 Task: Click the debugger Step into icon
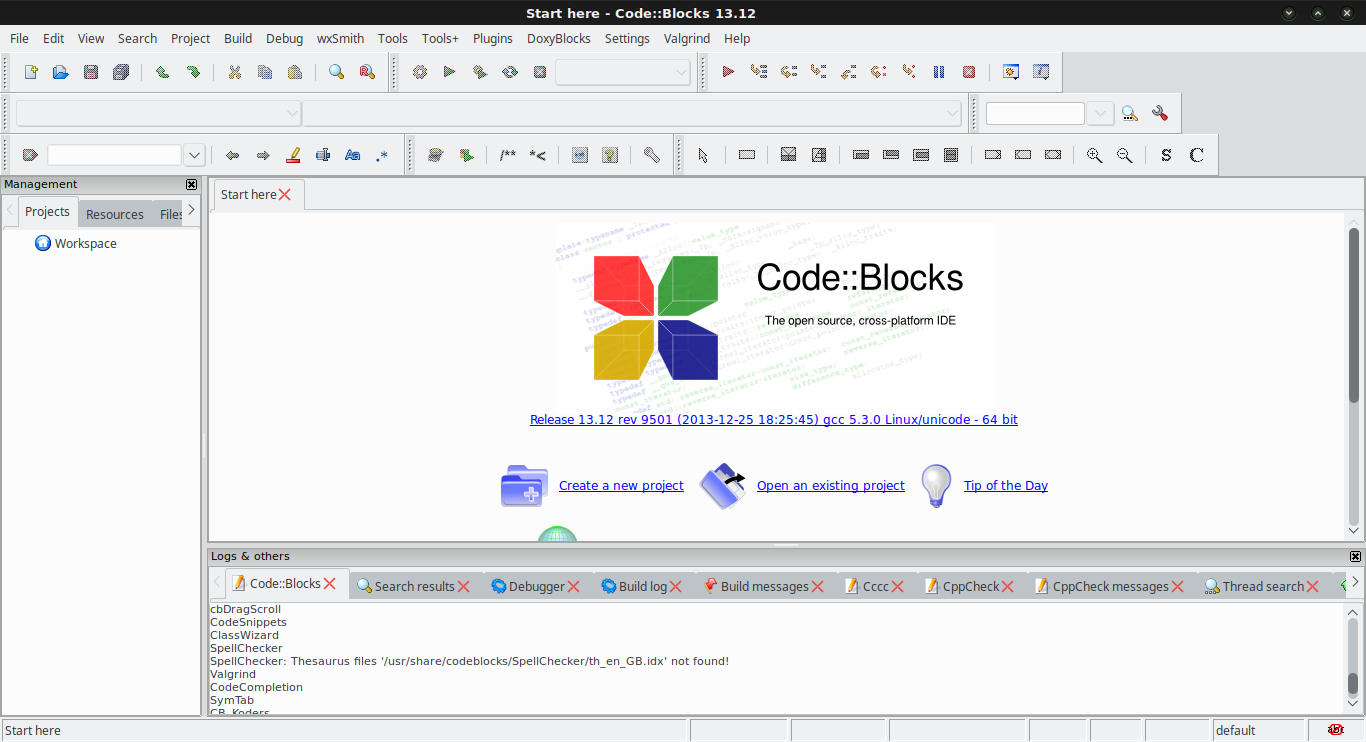(819, 72)
